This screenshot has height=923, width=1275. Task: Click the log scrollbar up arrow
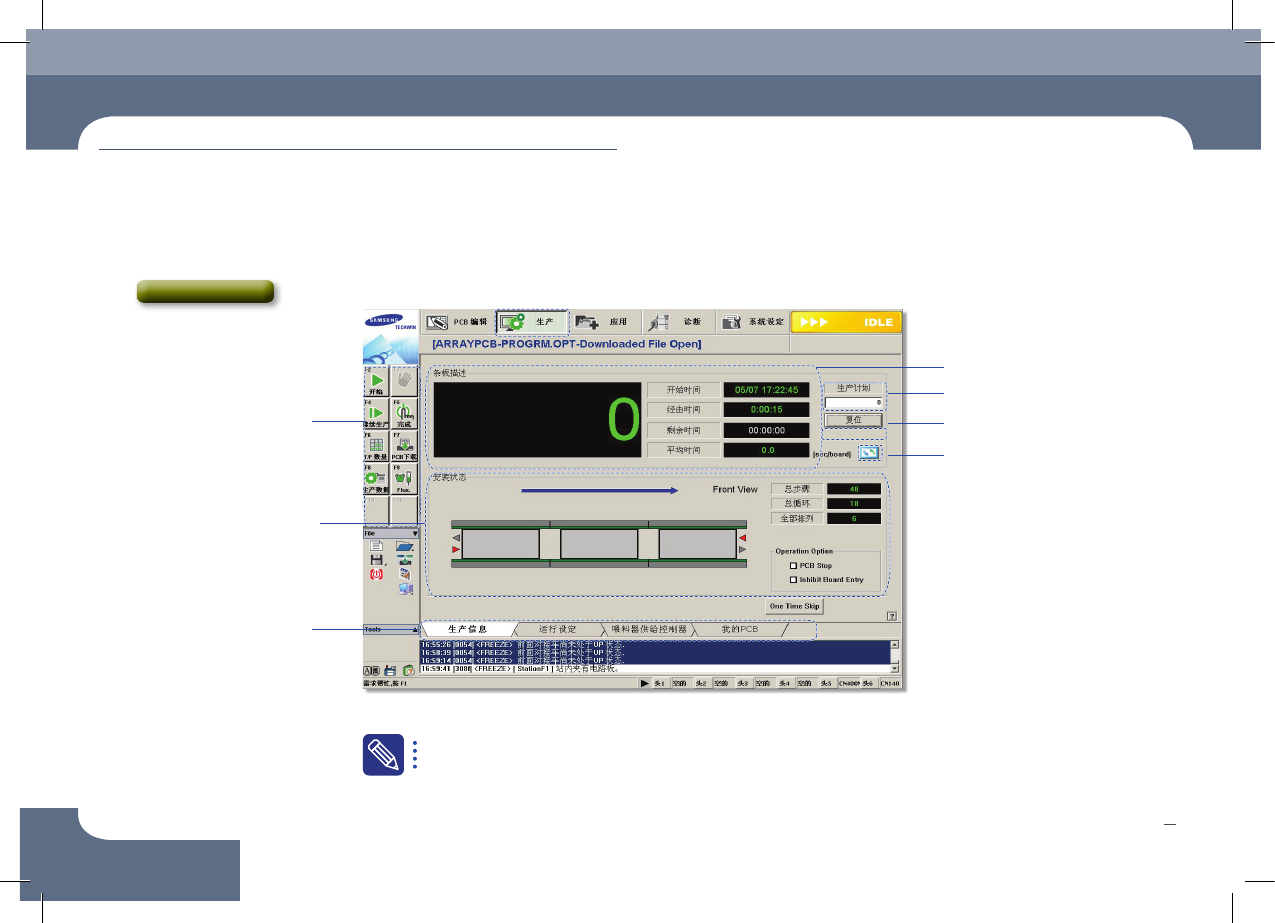tap(895, 645)
